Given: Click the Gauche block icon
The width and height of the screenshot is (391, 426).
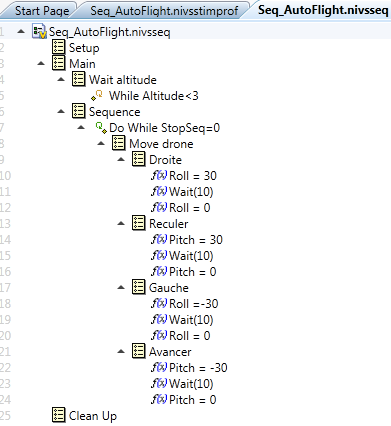Looking at the screenshot, I should (x=139, y=287).
